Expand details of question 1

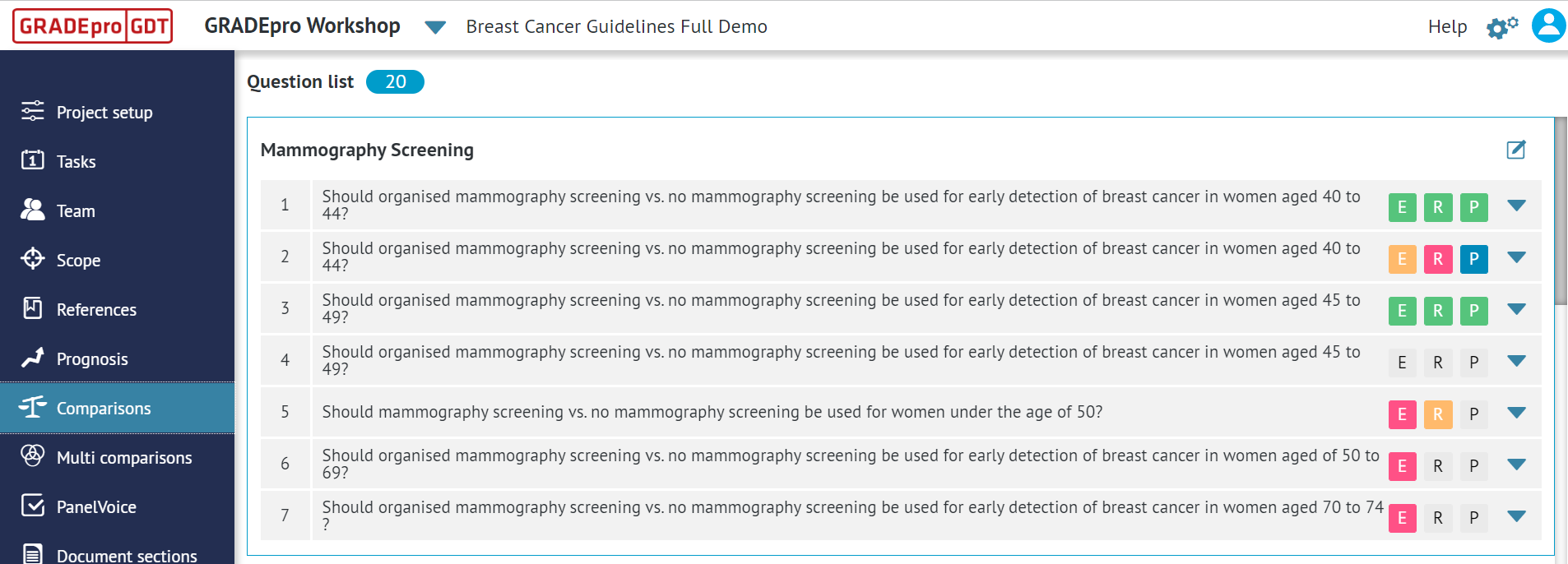pos(1516,206)
